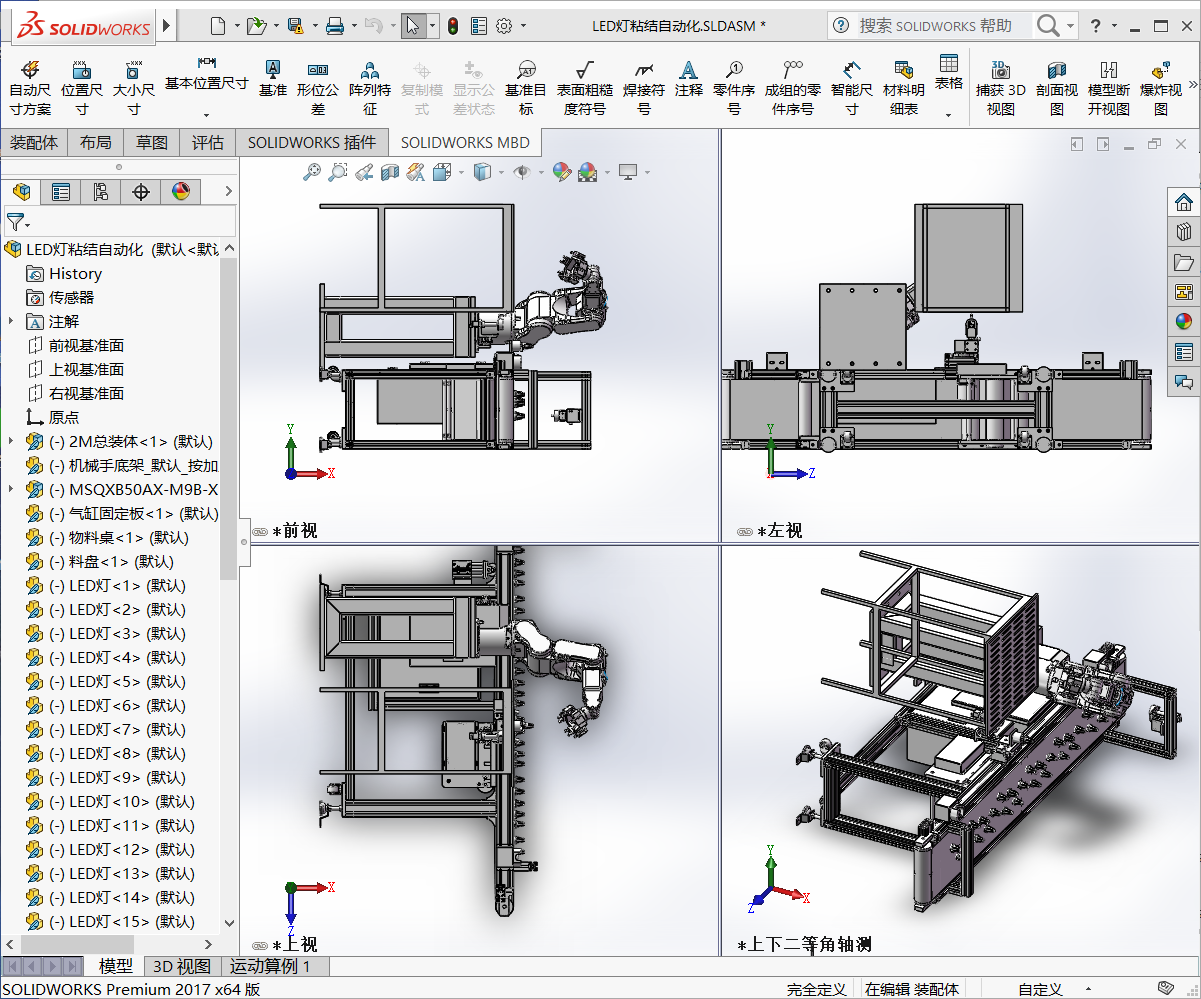The image size is (1201, 999).
Task: Select the Datum Target (基准目标) tool
Action: point(526,87)
